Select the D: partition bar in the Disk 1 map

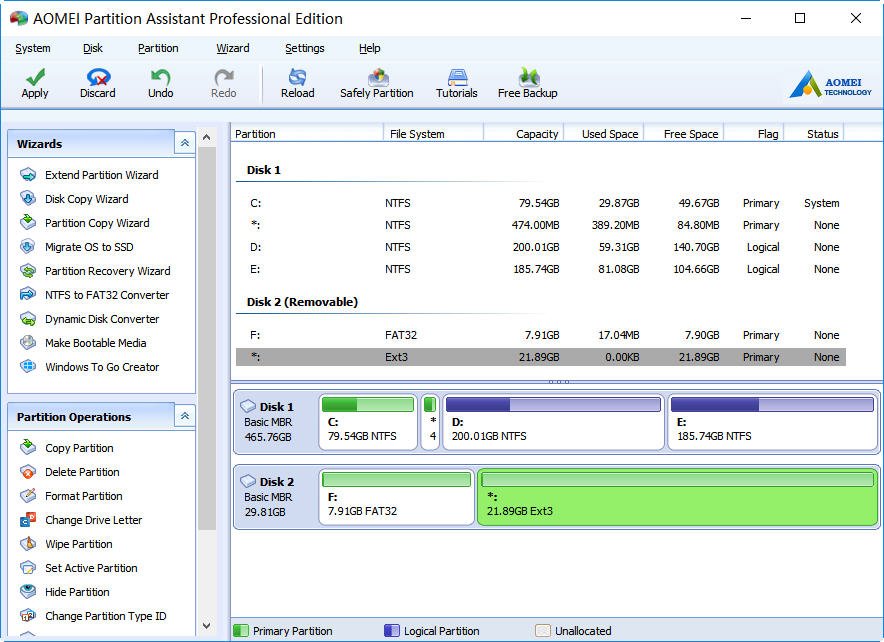[x=553, y=421]
